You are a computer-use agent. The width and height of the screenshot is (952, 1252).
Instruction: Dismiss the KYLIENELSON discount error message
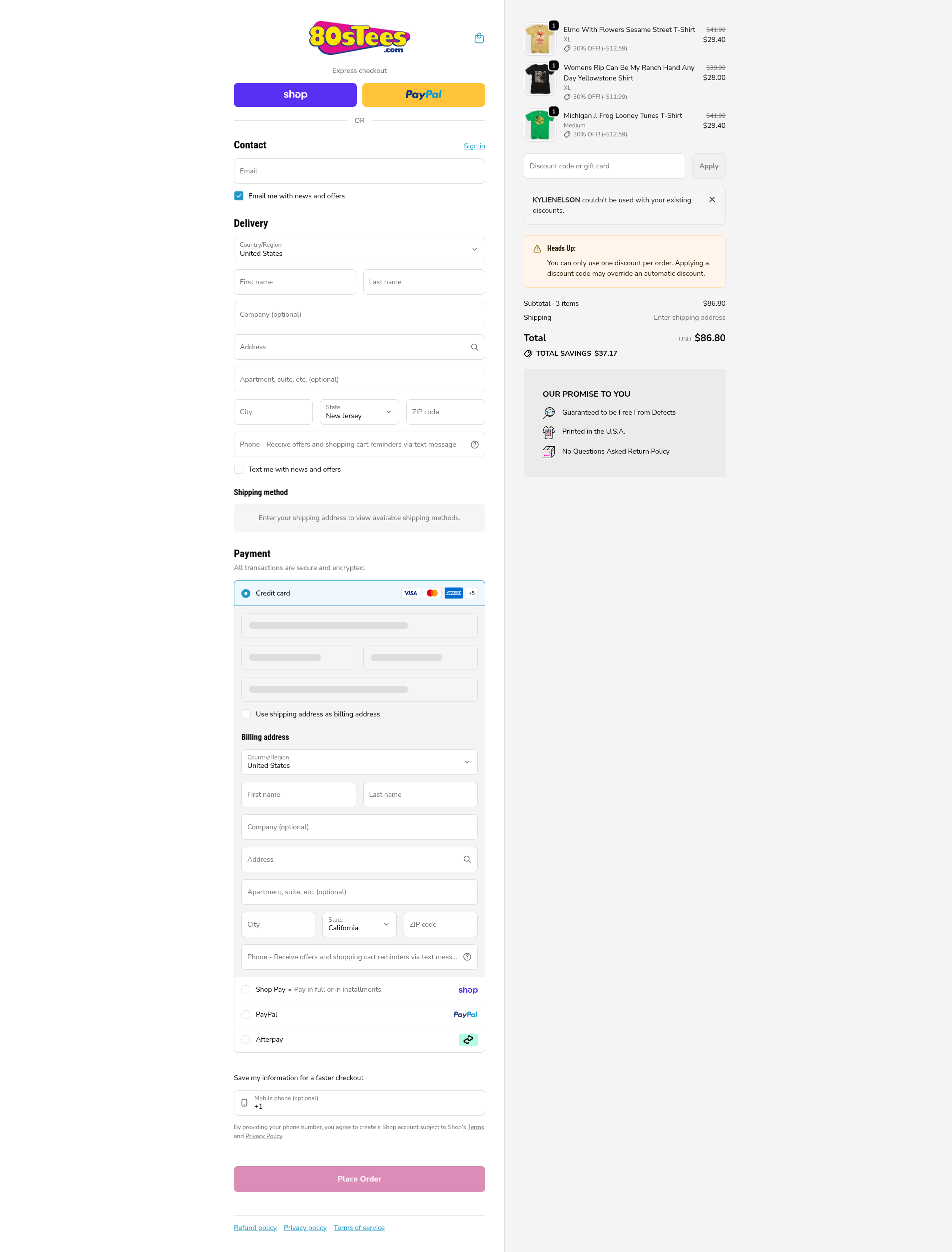[x=712, y=200]
